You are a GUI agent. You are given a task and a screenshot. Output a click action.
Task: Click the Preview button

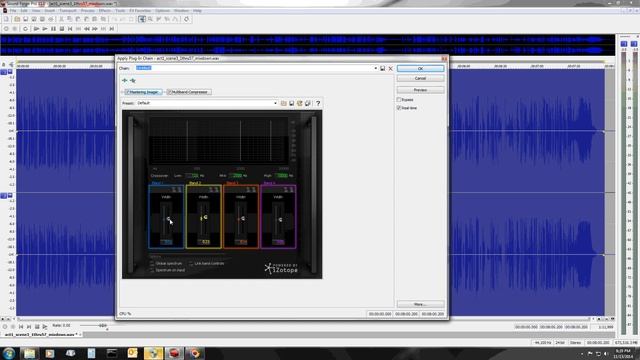pyautogui.click(x=420, y=90)
